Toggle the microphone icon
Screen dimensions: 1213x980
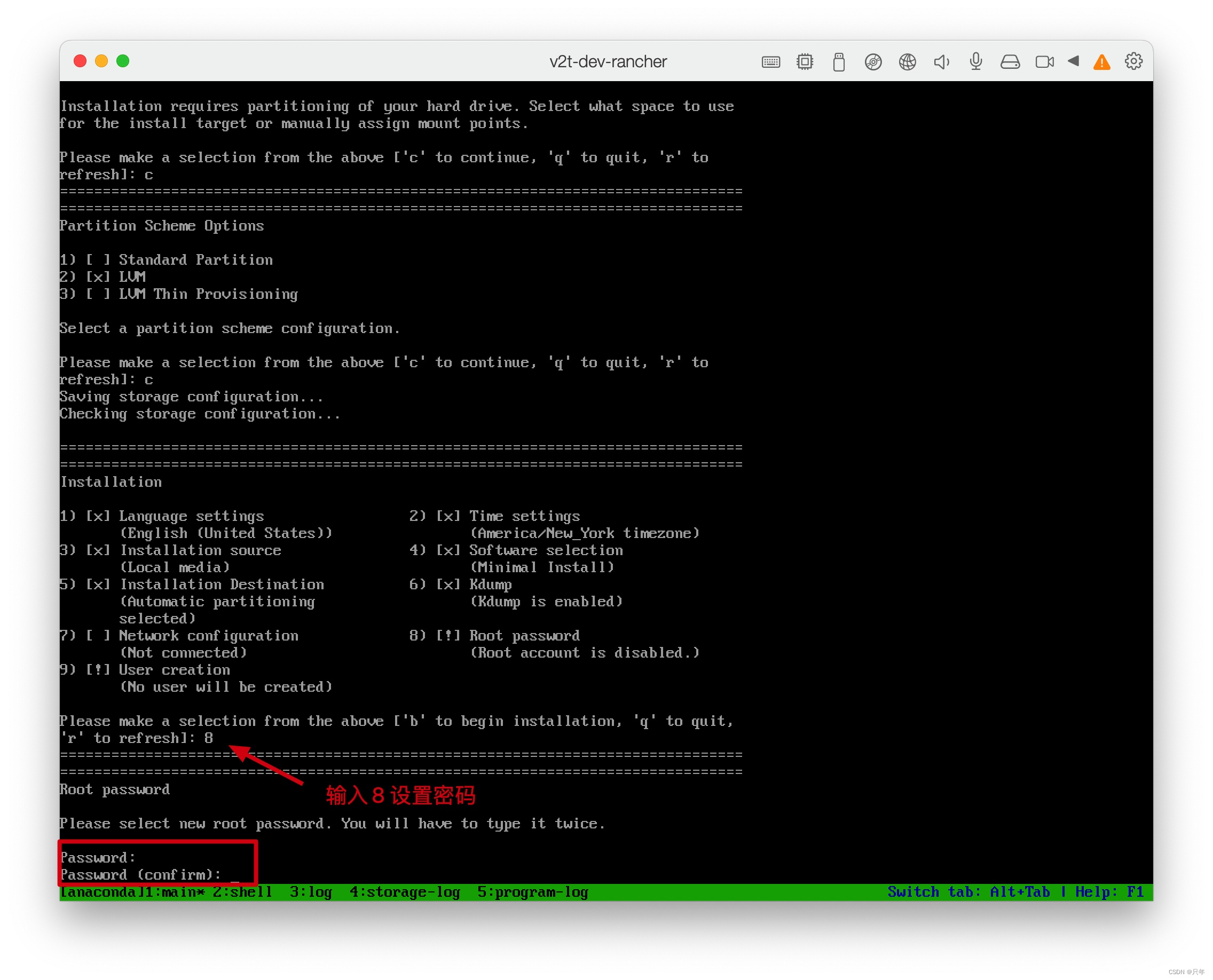pos(976,61)
